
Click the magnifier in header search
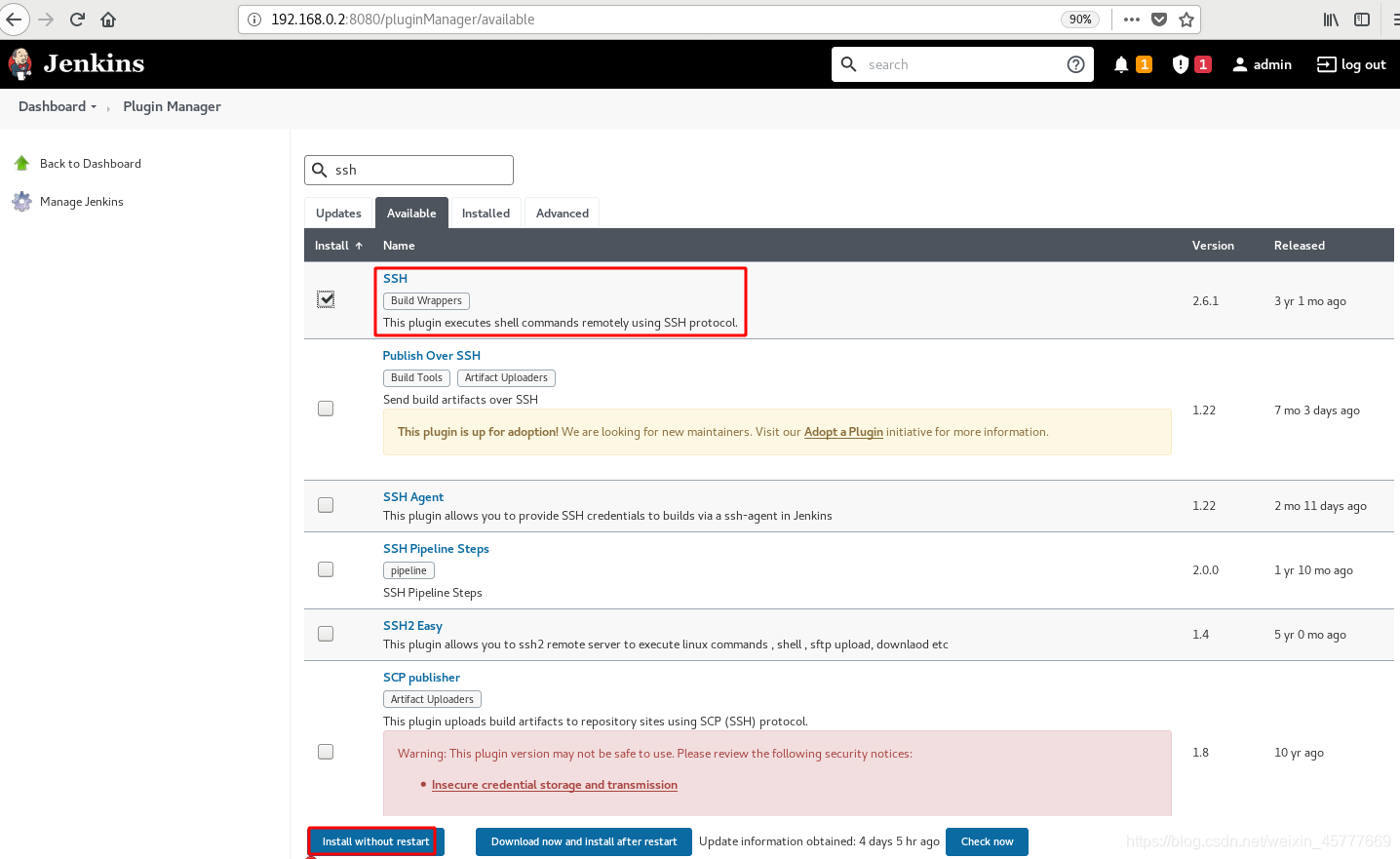click(x=849, y=63)
